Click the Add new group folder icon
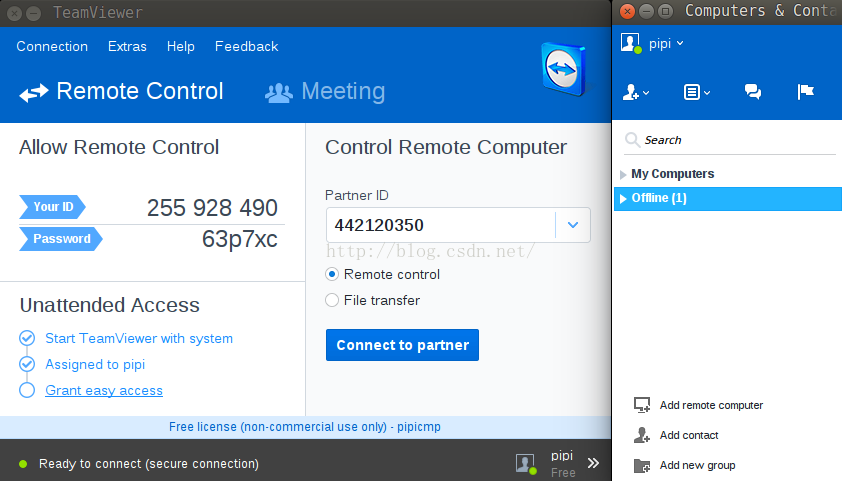 click(642, 465)
